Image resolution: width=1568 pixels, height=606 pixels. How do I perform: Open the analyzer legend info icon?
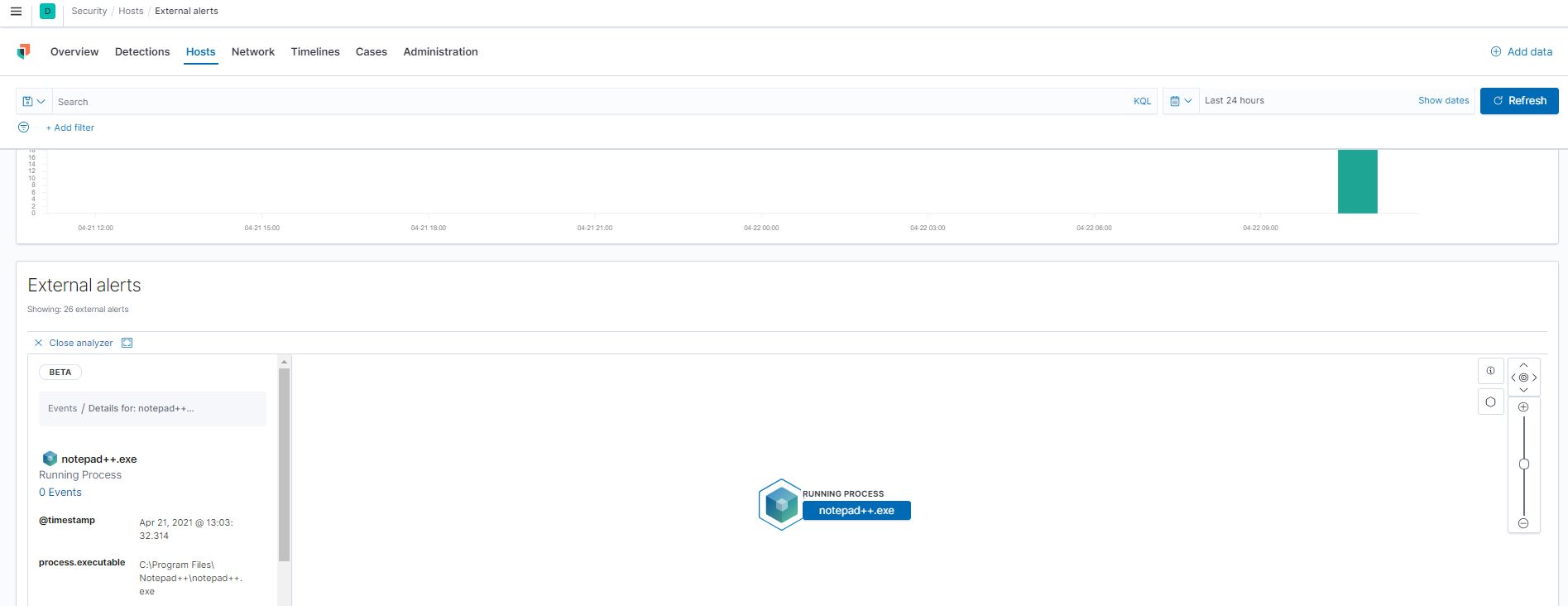coord(1490,371)
